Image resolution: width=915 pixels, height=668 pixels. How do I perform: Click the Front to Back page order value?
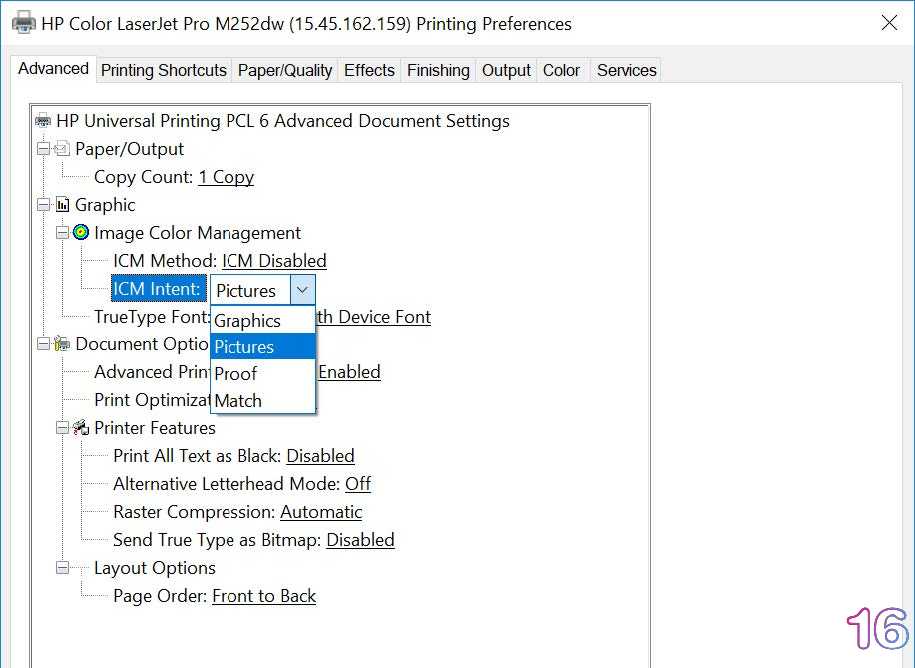click(264, 596)
